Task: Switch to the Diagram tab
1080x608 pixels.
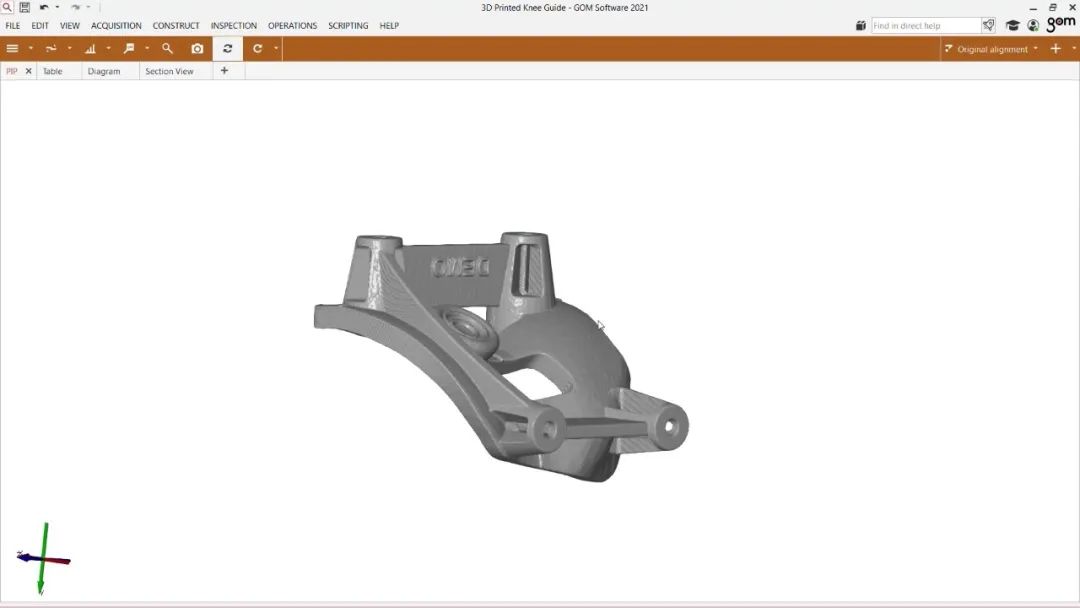Action: click(103, 71)
